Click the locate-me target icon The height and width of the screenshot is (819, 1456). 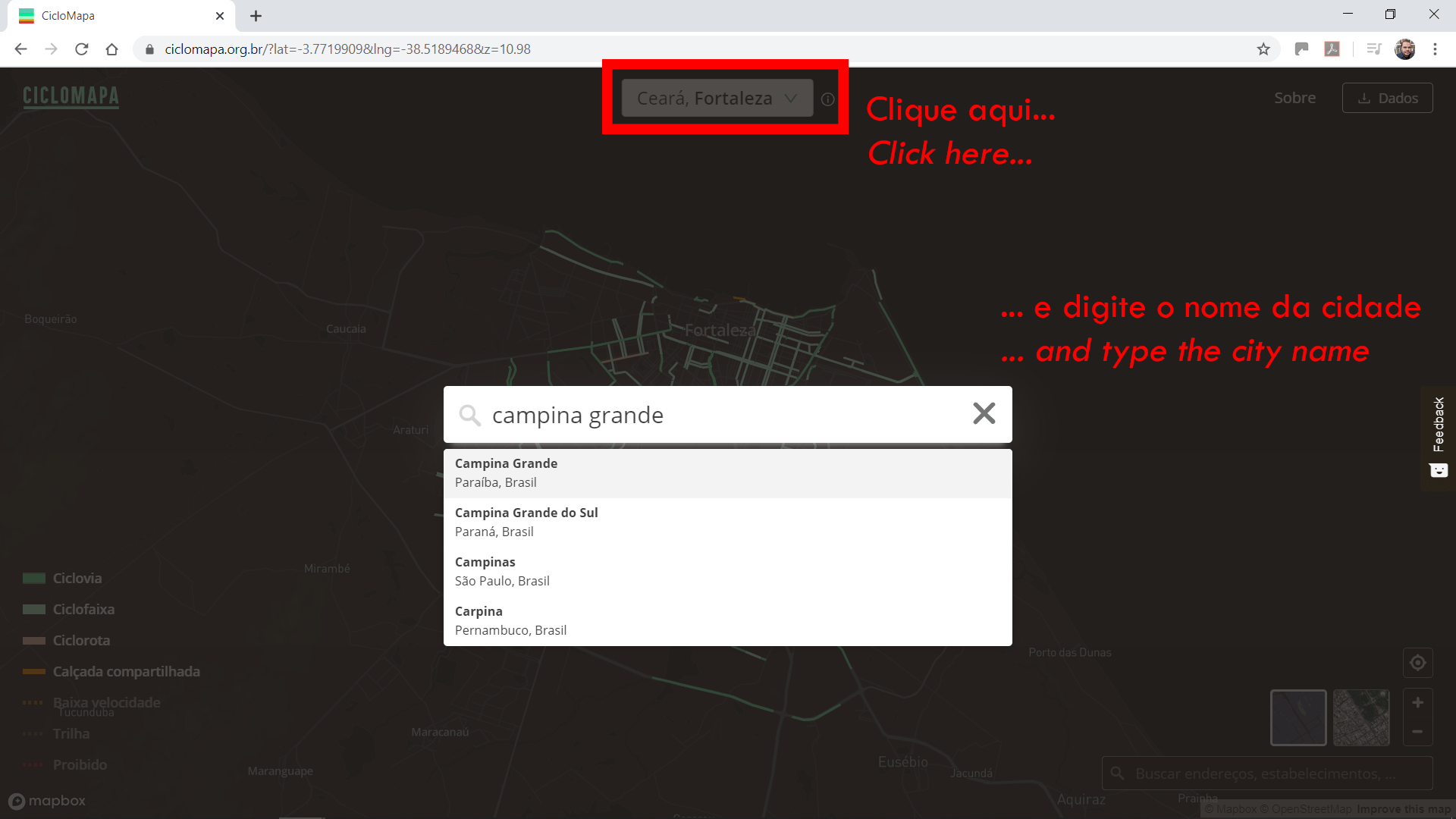(1417, 663)
